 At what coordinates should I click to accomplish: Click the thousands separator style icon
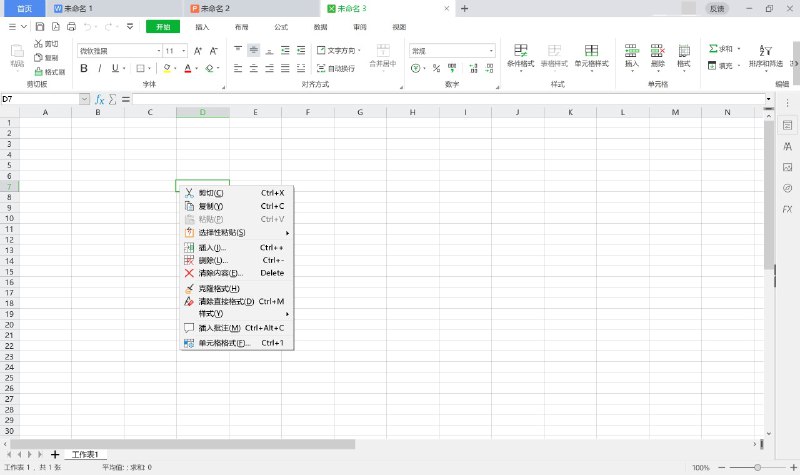point(452,68)
